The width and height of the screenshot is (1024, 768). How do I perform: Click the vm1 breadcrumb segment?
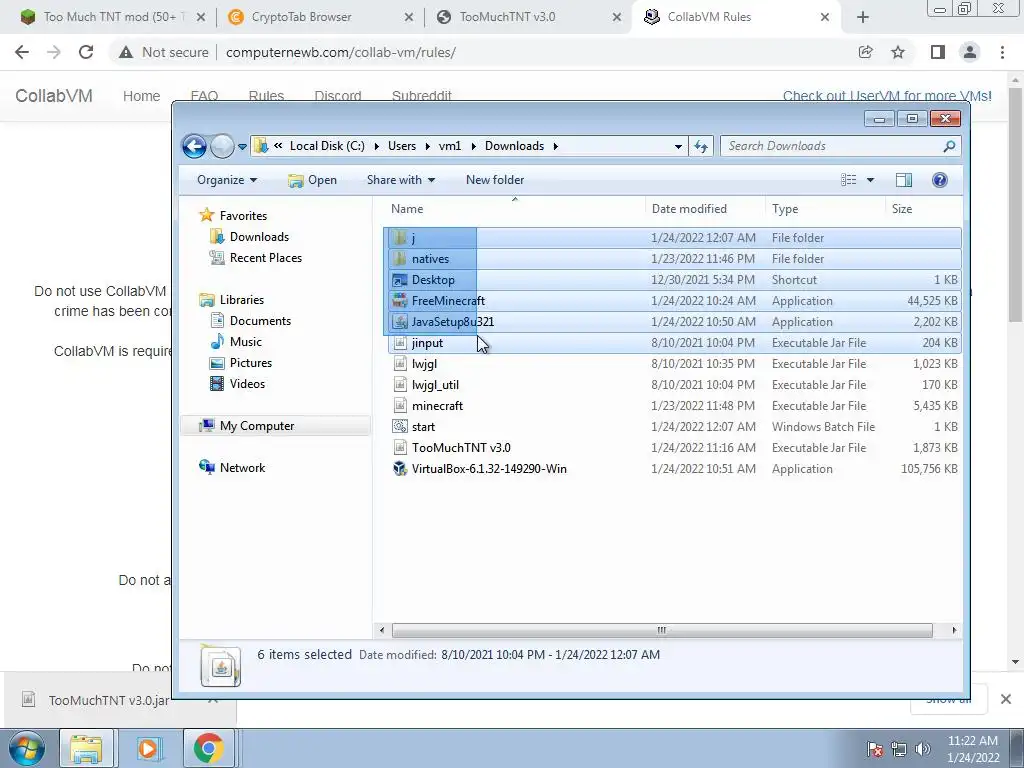[x=450, y=146]
